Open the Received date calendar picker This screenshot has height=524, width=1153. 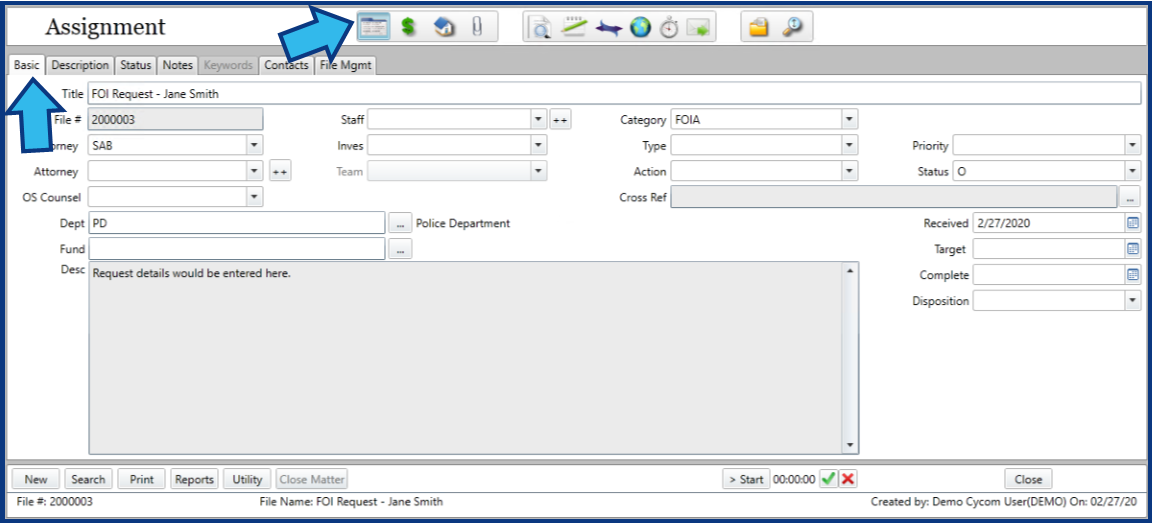coord(1132,223)
